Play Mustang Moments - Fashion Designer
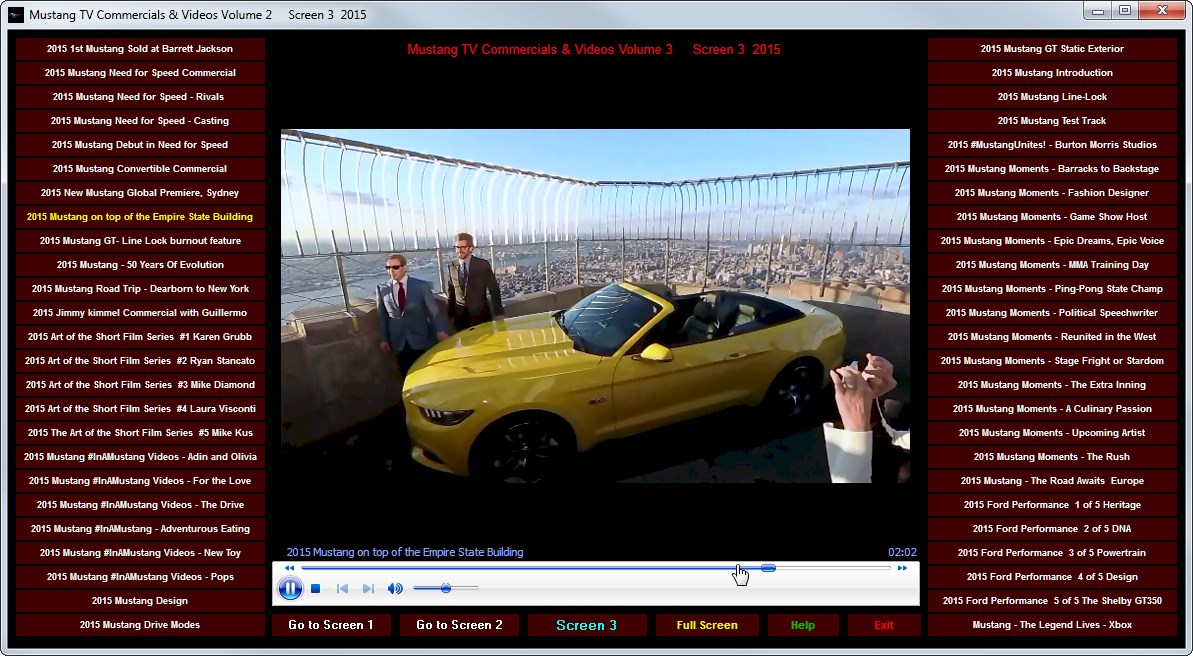The width and height of the screenshot is (1193, 656). pyautogui.click(x=1052, y=193)
